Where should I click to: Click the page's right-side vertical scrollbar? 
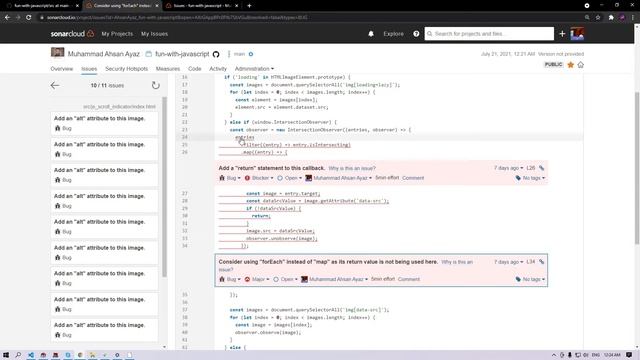coord(637,168)
